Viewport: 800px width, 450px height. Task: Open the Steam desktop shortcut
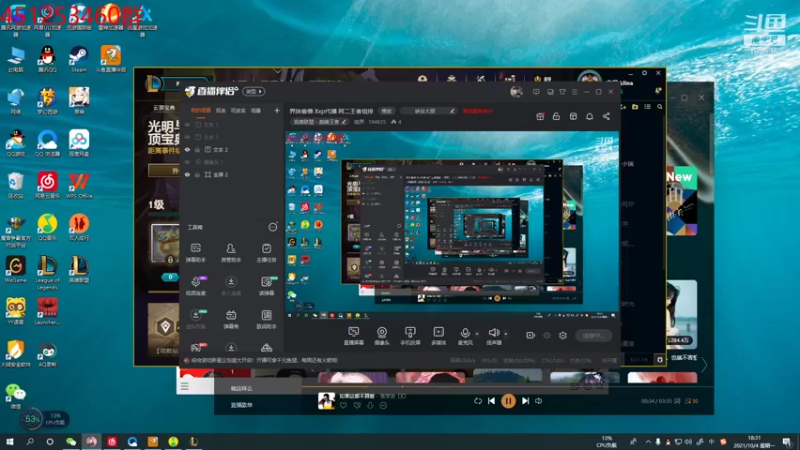click(x=79, y=59)
